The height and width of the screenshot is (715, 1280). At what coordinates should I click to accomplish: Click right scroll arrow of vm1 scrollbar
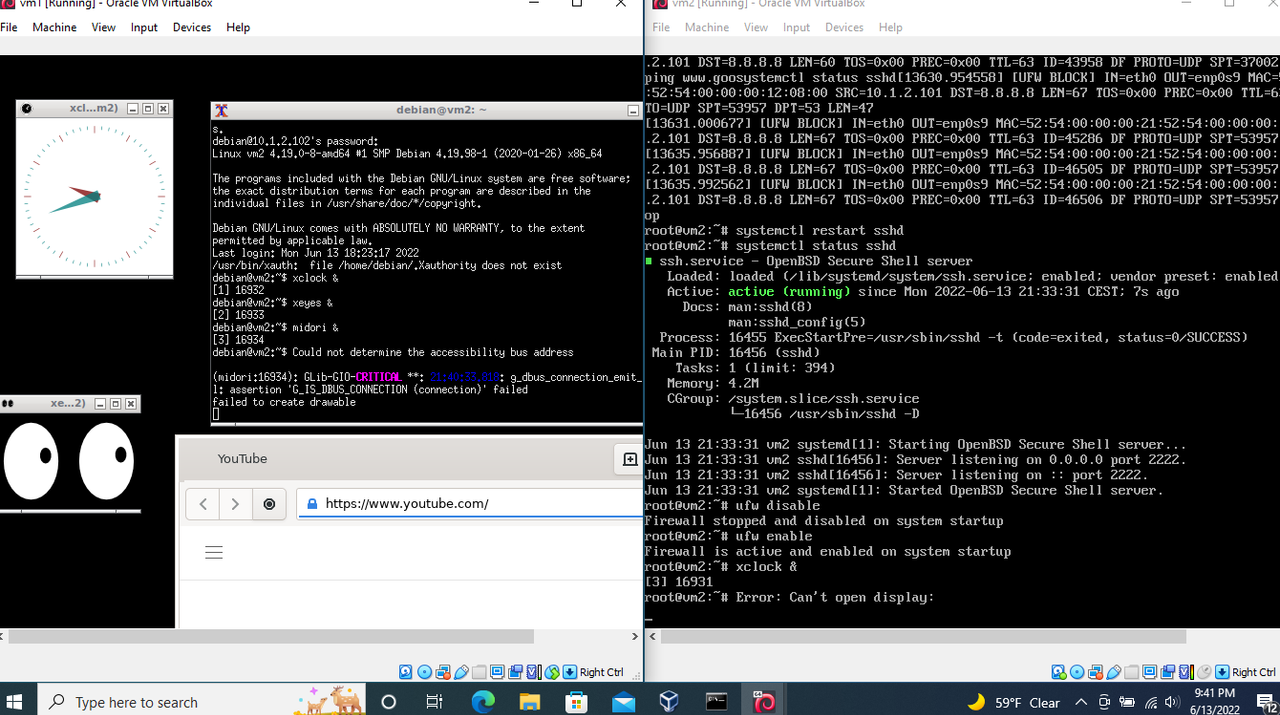point(635,636)
